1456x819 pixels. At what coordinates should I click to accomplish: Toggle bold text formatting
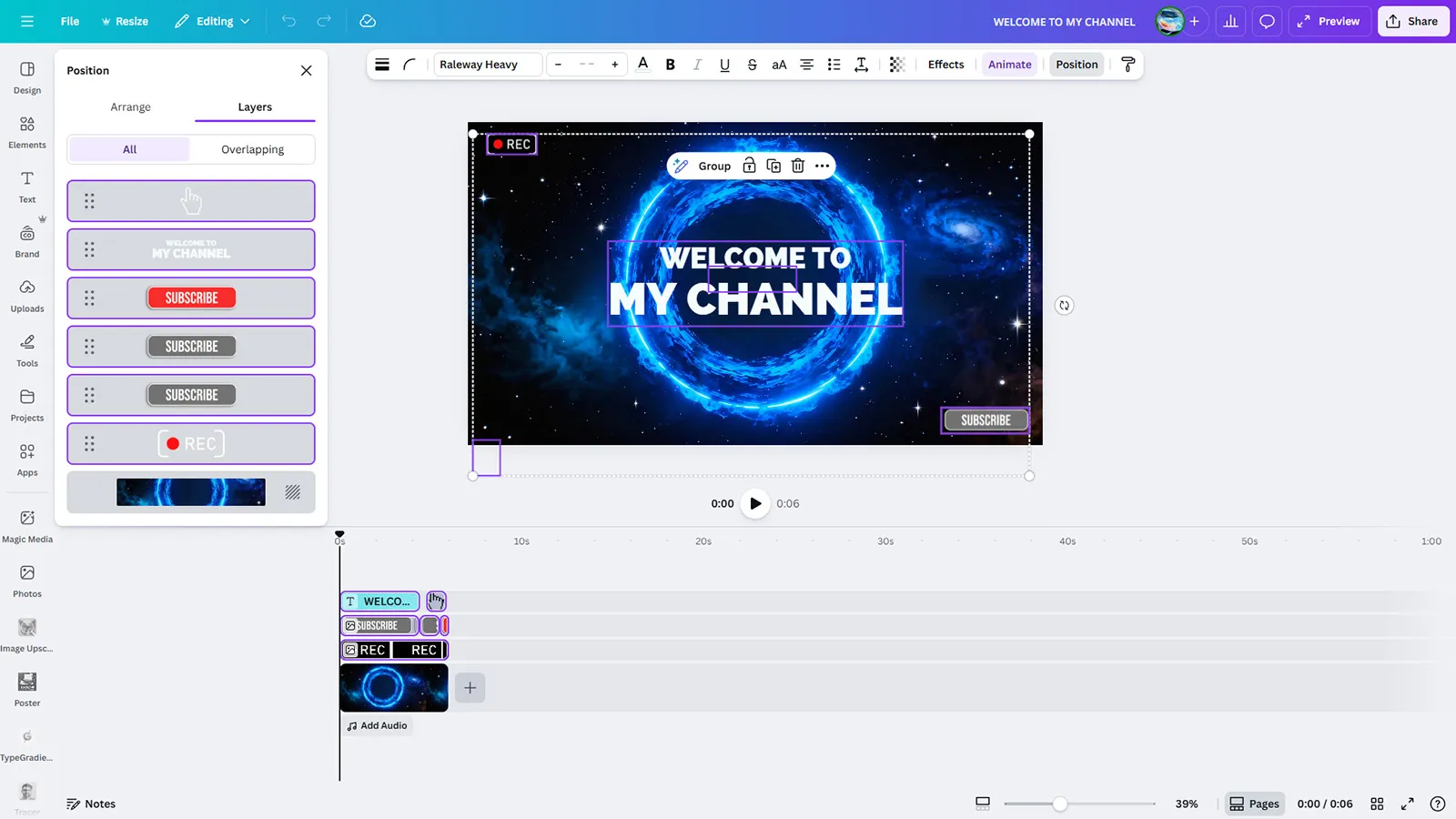(670, 65)
